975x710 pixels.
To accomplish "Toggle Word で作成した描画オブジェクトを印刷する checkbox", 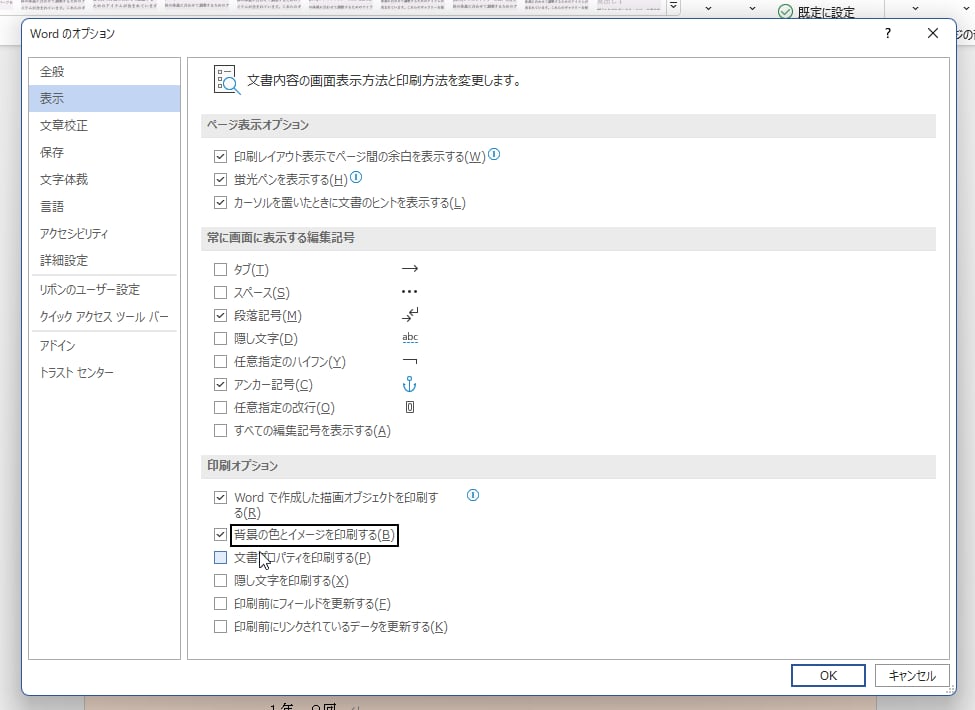I will (x=220, y=497).
